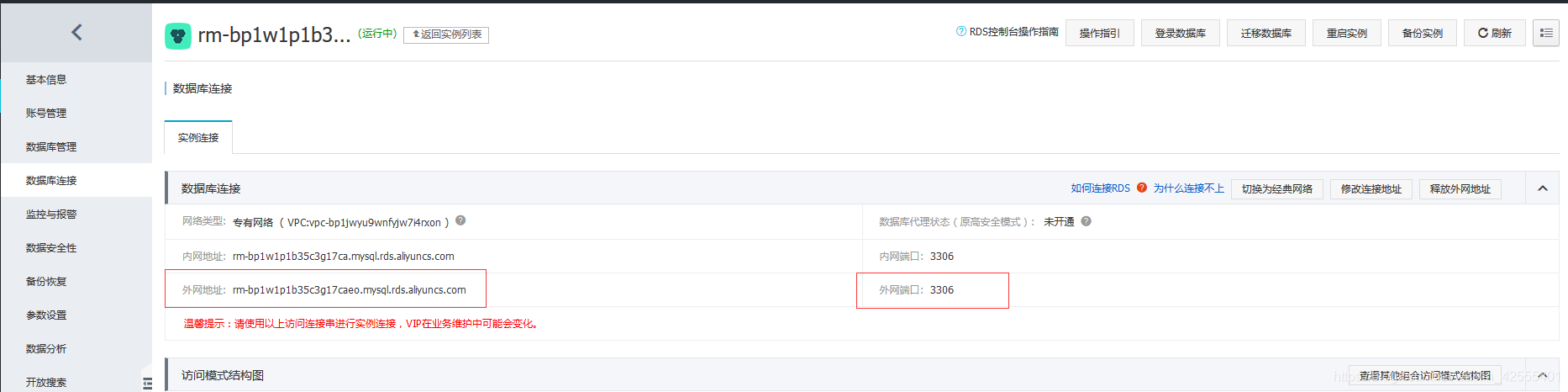Click the RDS instance logo icon
The width and height of the screenshot is (1568, 392).
click(178, 35)
